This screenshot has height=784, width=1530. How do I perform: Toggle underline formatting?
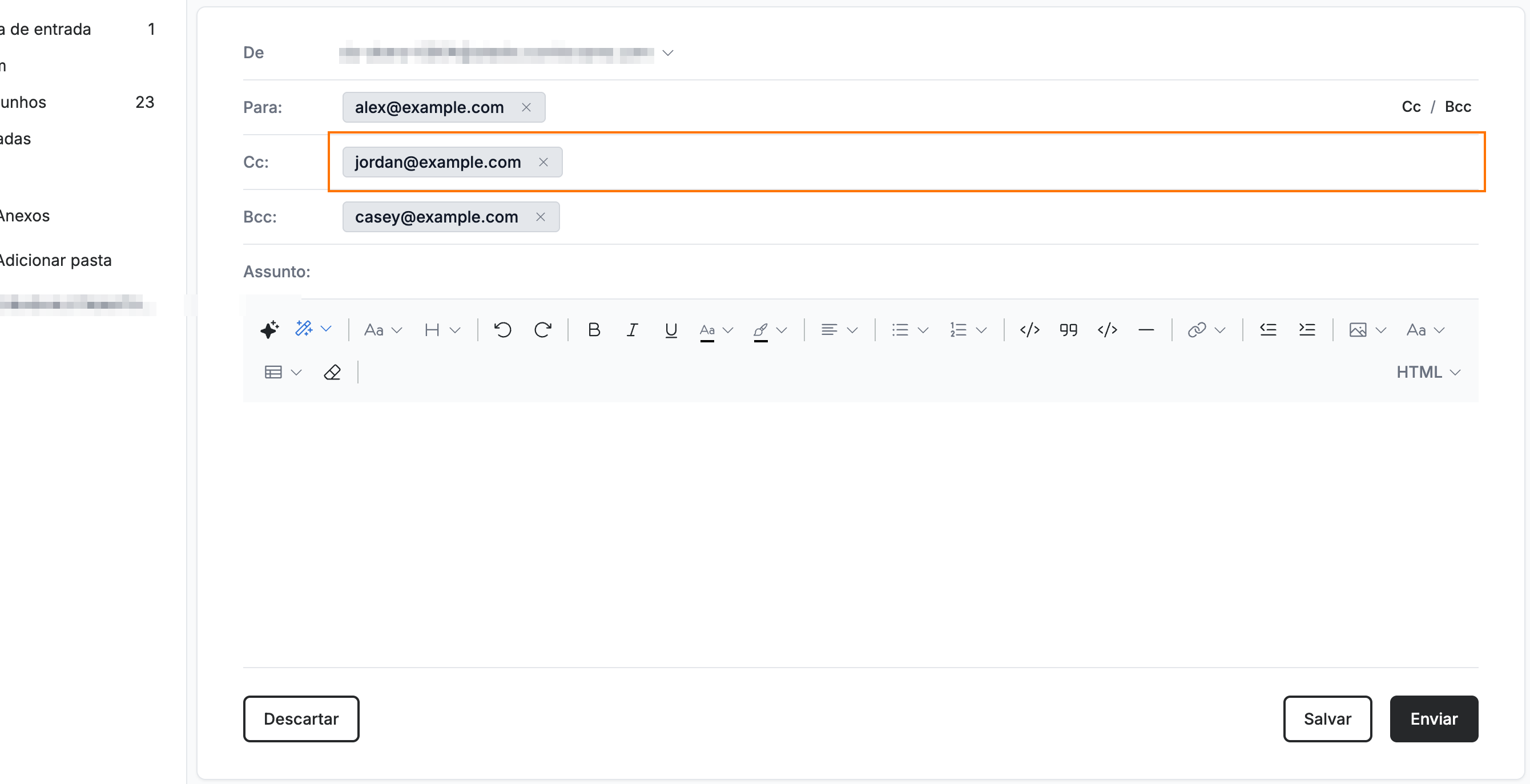[671, 329]
